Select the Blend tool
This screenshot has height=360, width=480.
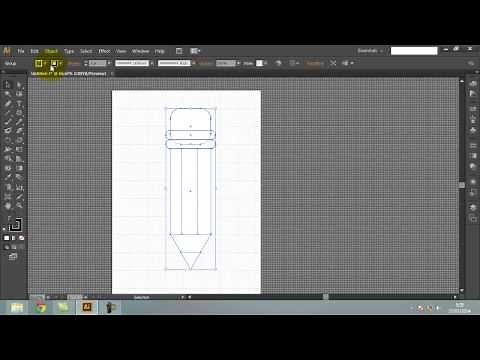pyautogui.click(x=19, y=177)
